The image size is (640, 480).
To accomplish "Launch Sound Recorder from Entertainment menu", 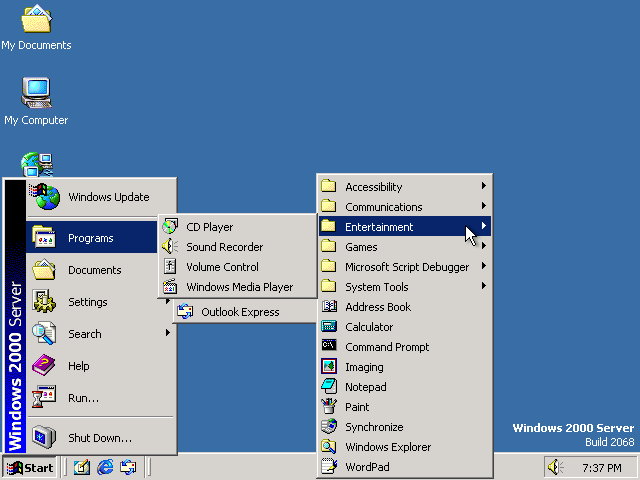I will click(238, 247).
